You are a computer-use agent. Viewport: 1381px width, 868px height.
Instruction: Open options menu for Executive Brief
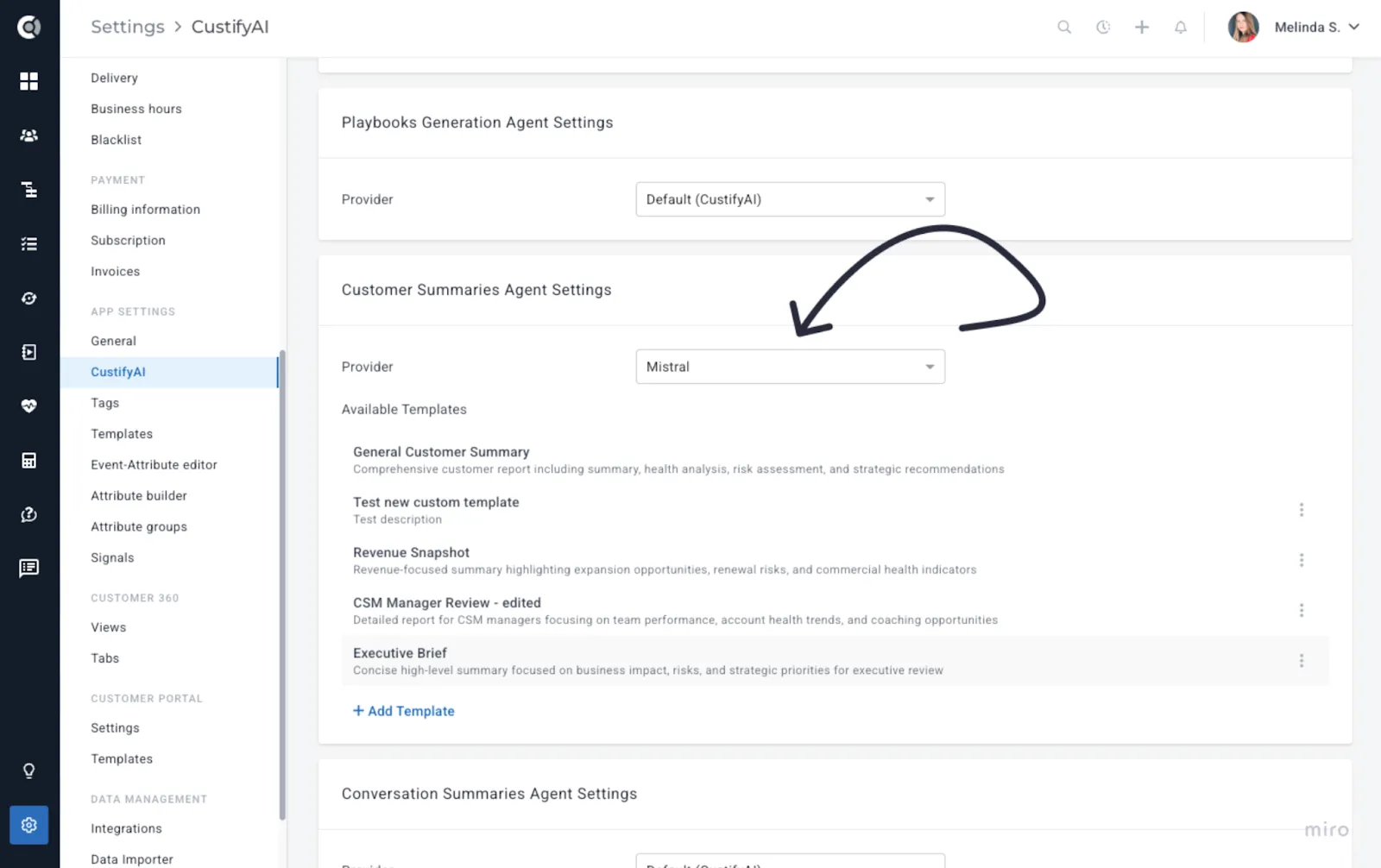(x=1302, y=661)
